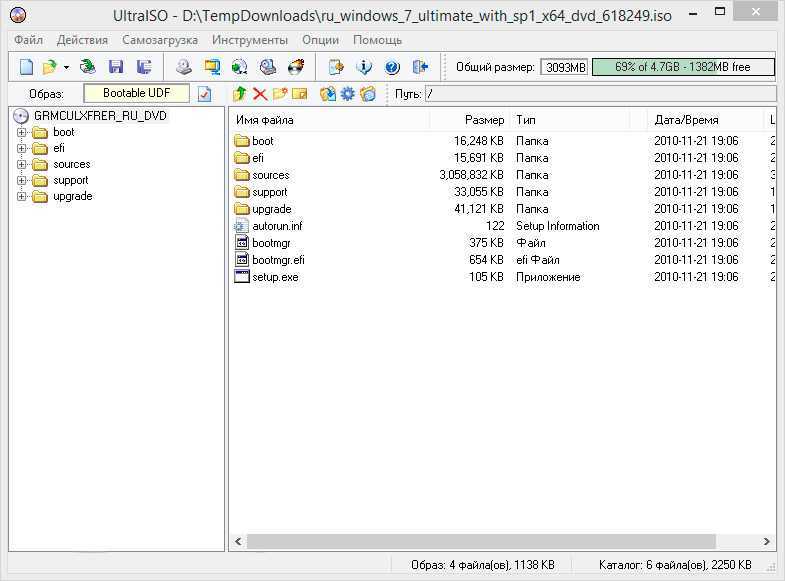Click the Open CD/DVD green arrow icon
Screen dimensions: 785x581
pyautogui.click(x=88, y=67)
